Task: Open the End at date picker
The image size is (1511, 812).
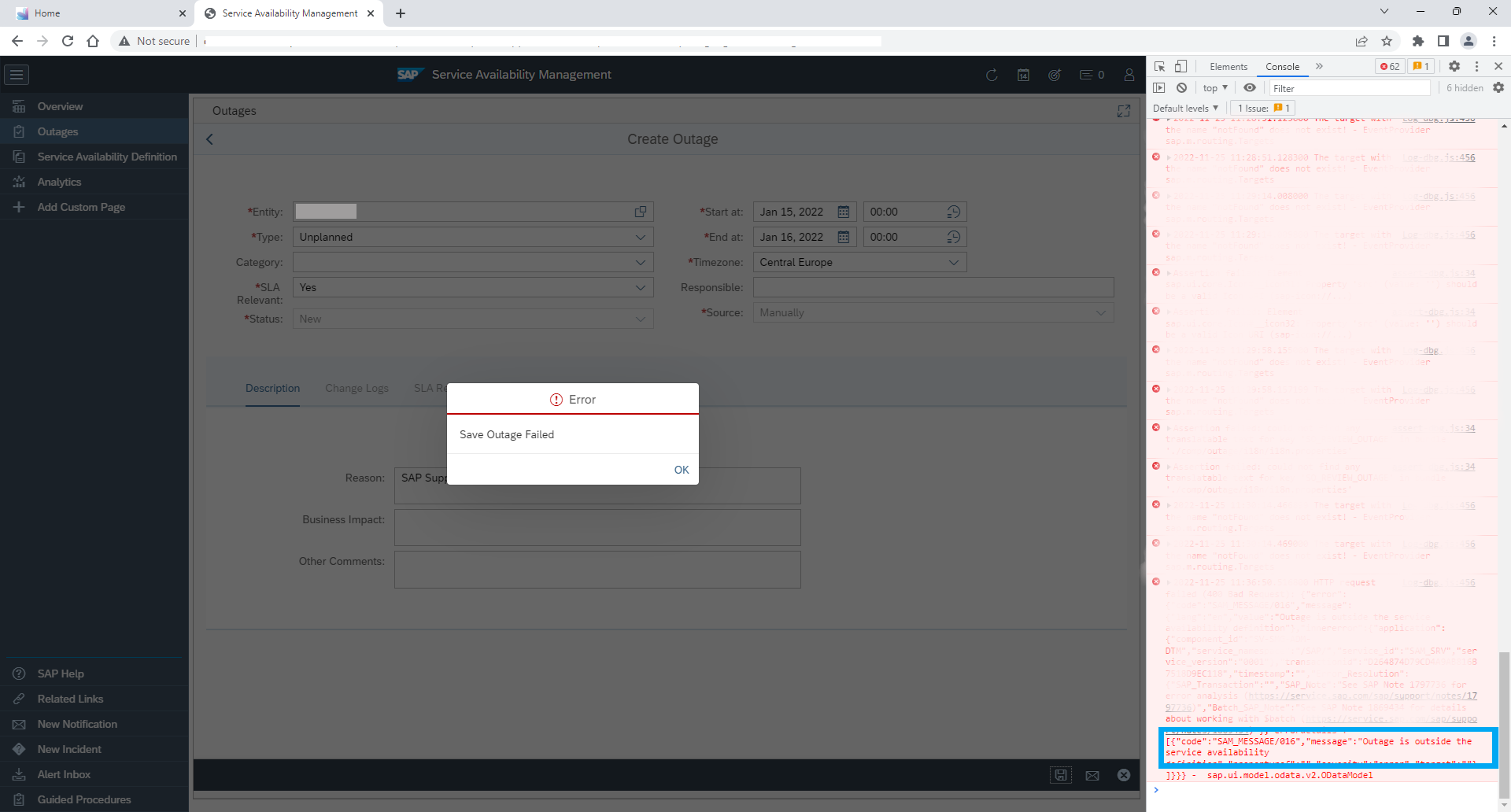Action: click(844, 237)
